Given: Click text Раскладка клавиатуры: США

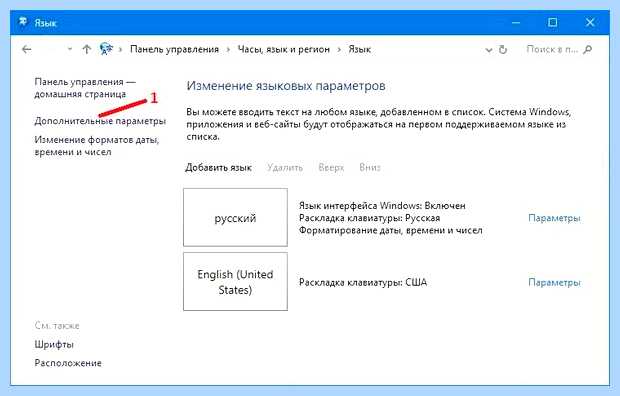Looking at the screenshot, I should 363,282.
